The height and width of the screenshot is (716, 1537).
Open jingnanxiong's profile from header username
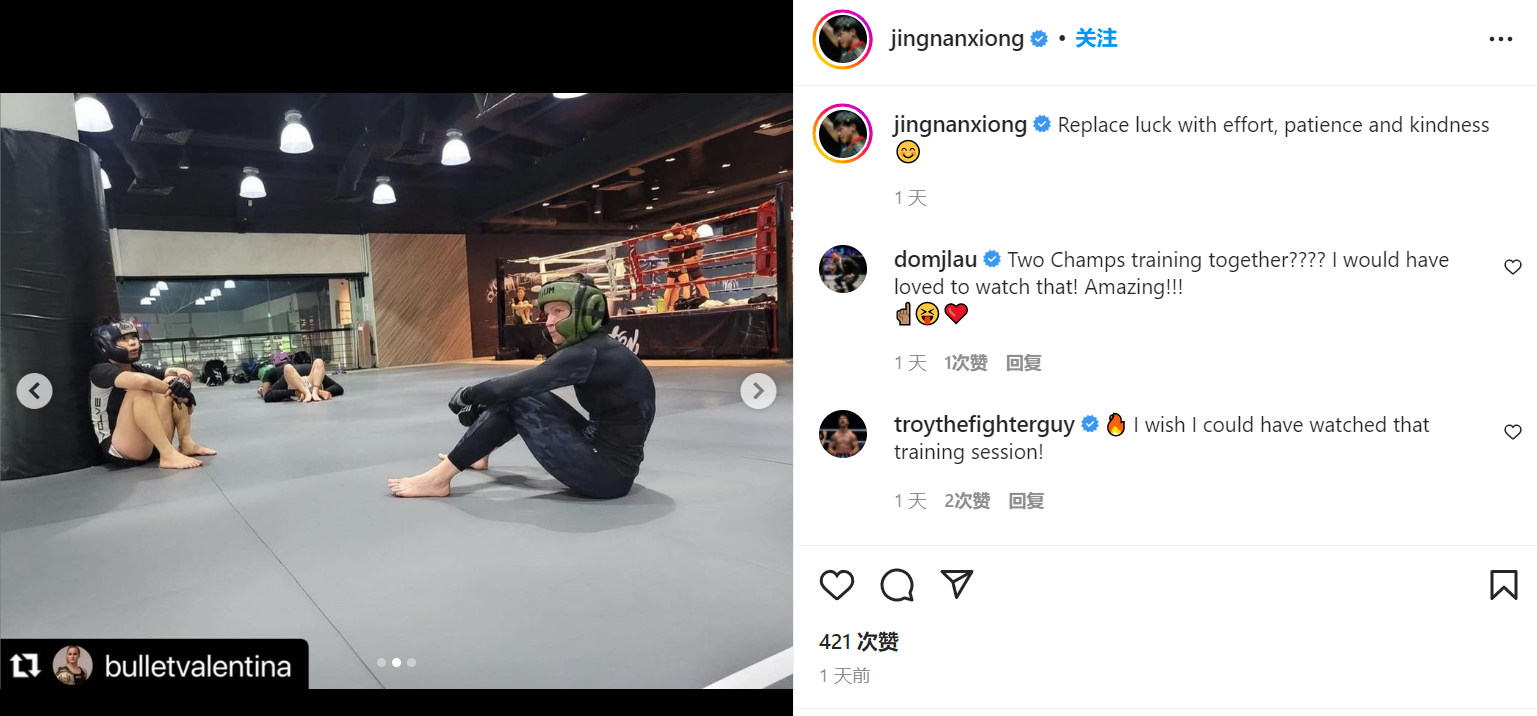pyautogui.click(x=957, y=39)
